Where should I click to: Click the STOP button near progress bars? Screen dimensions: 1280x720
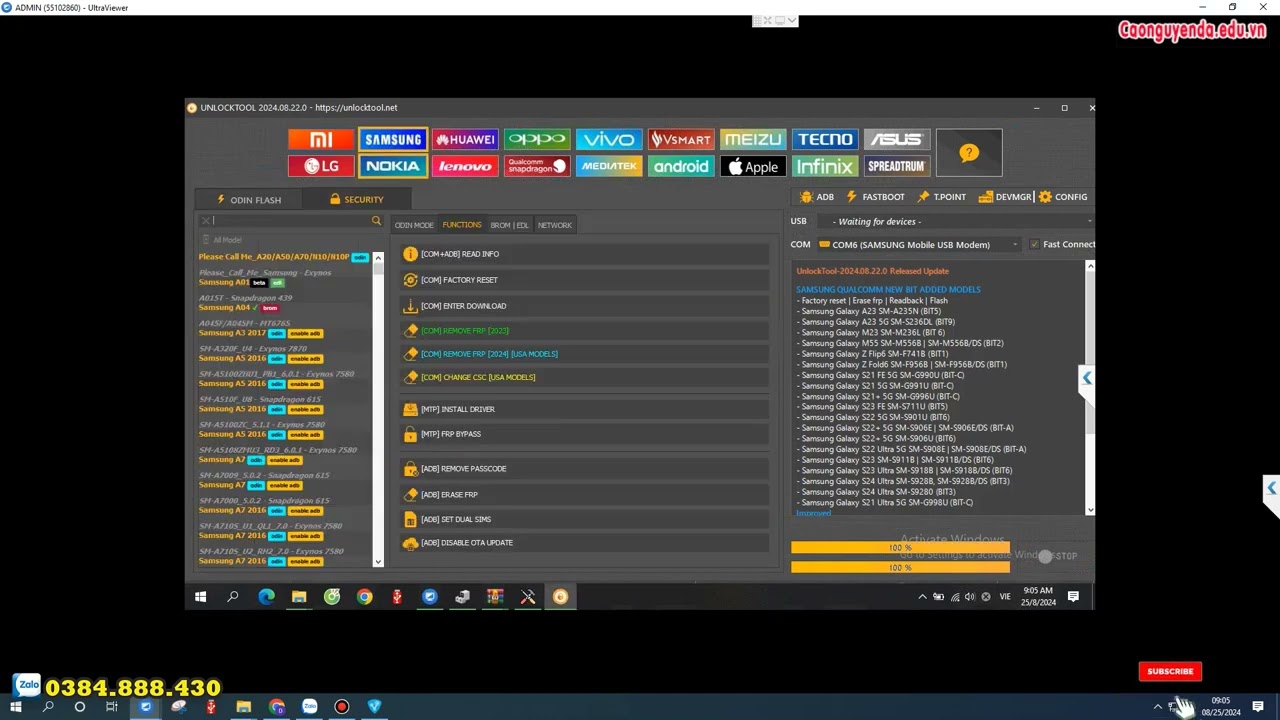click(x=1058, y=556)
